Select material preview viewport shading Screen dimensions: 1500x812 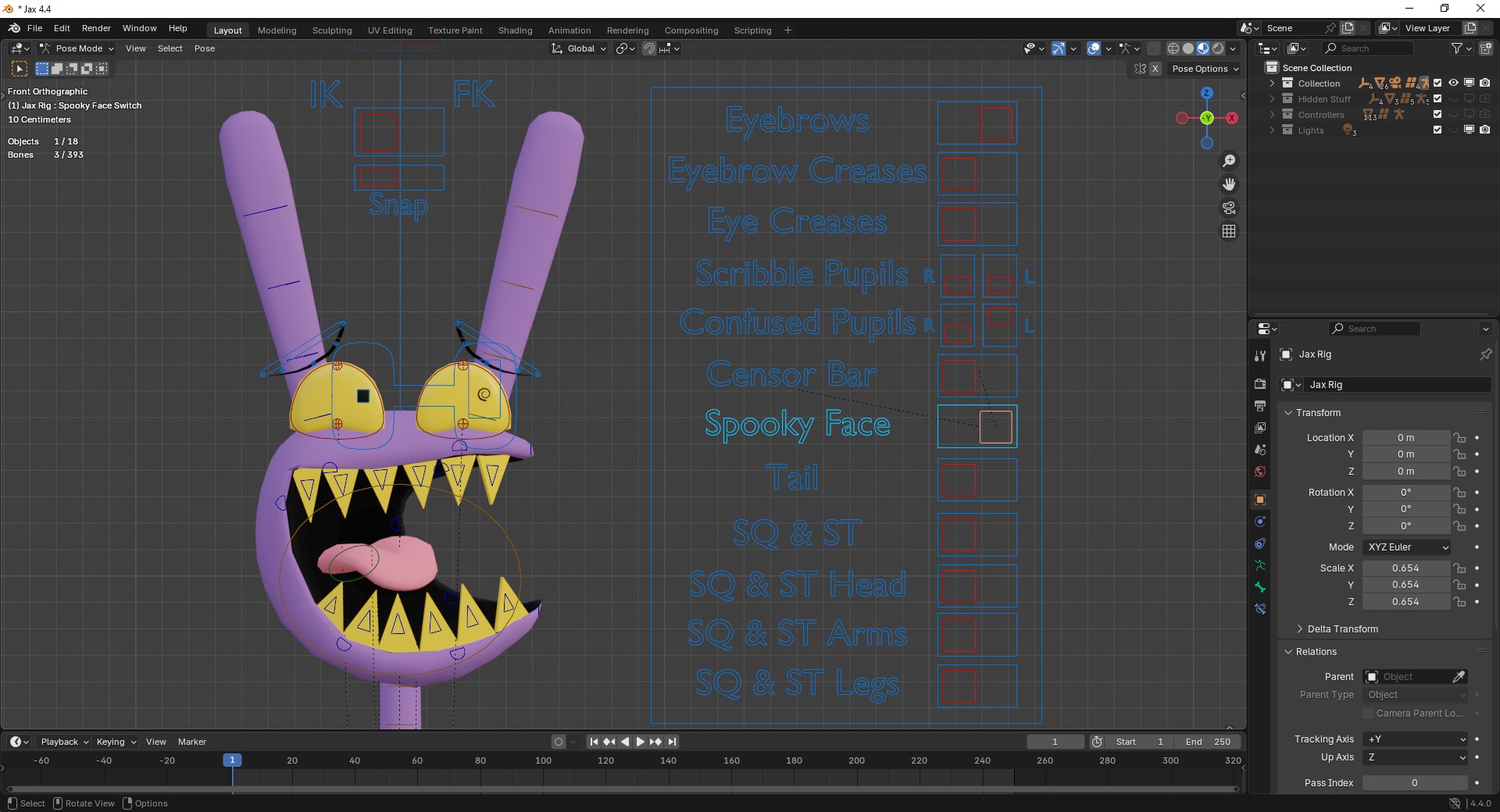tap(1203, 48)
